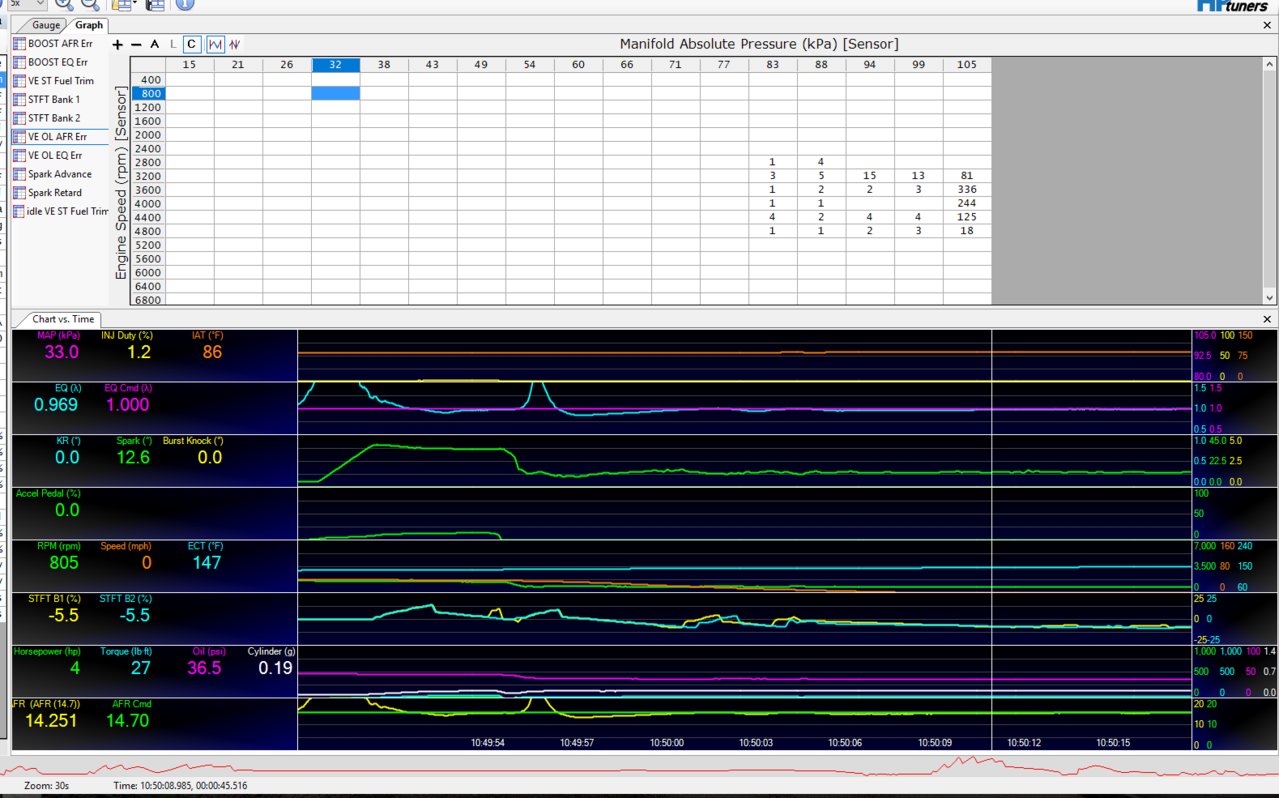Select STFT Bank 2 graph
Viewport: 1279px width, 798px height.
tap(60, 118)
